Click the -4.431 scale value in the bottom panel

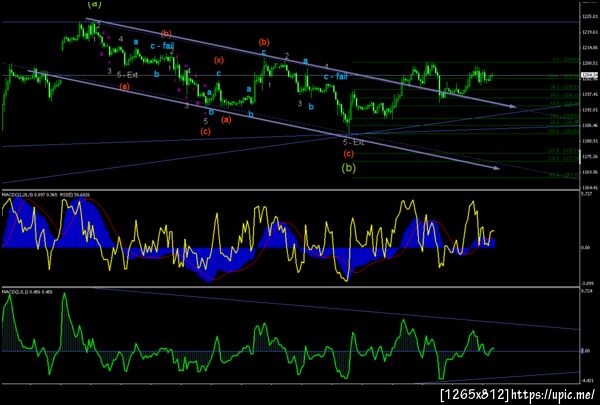click(588, 381)
